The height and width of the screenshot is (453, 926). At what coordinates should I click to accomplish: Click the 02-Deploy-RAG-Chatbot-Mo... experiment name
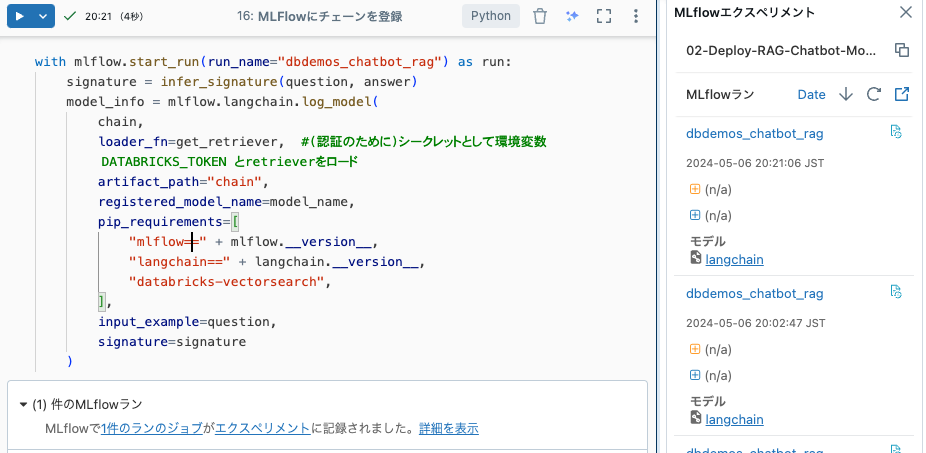tap(781, 51)
